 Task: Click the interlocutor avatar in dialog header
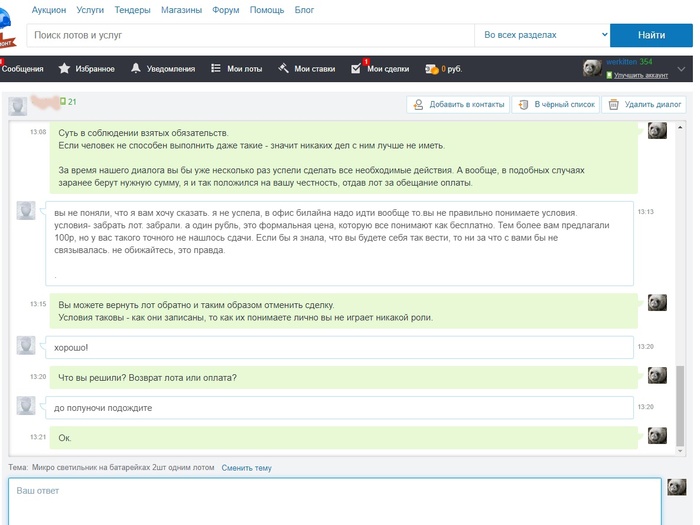click(17, 106)
